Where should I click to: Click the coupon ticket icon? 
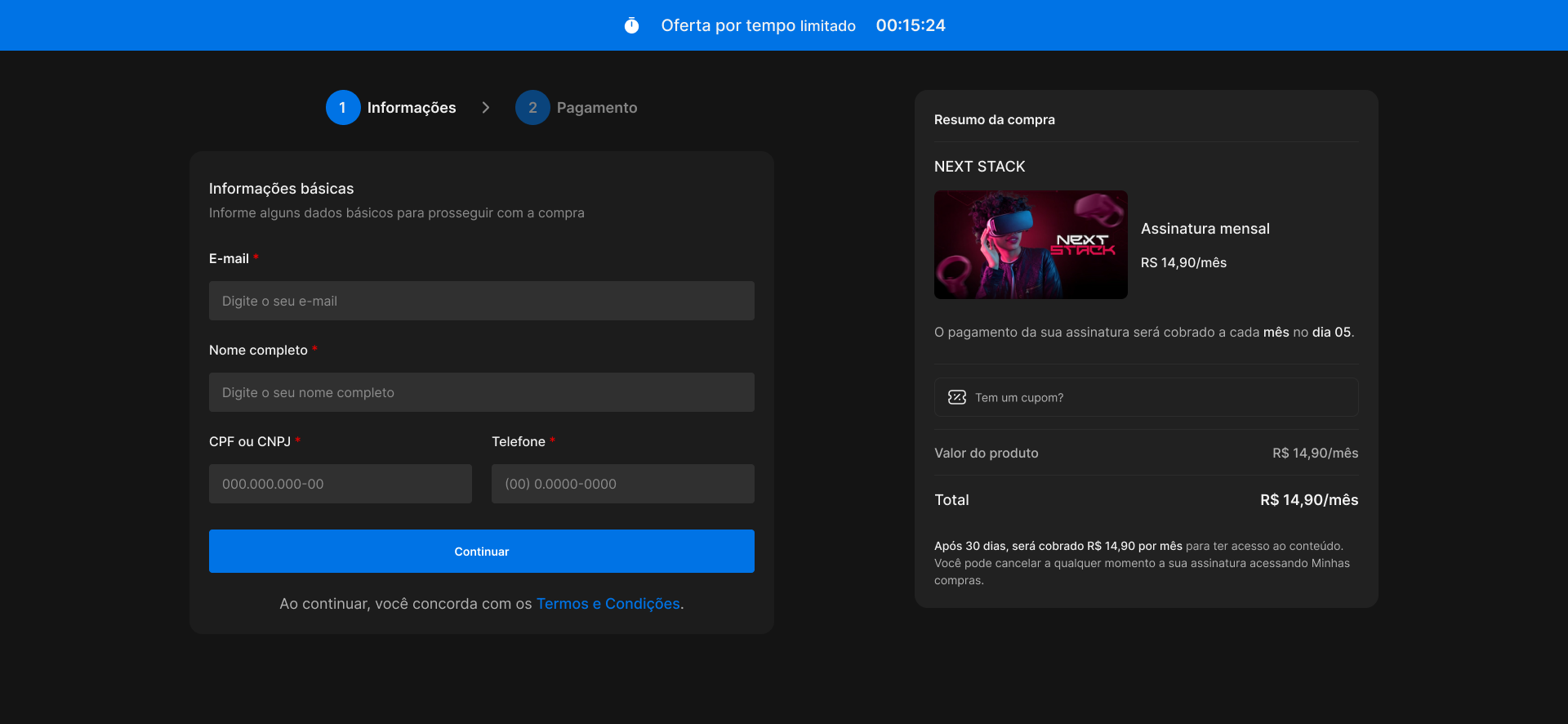[x=957, y=397]
